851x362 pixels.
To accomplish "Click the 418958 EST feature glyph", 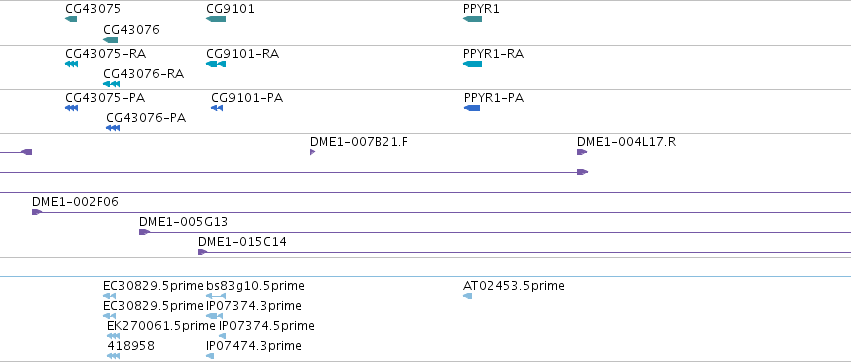I will [x=113, y=356].
